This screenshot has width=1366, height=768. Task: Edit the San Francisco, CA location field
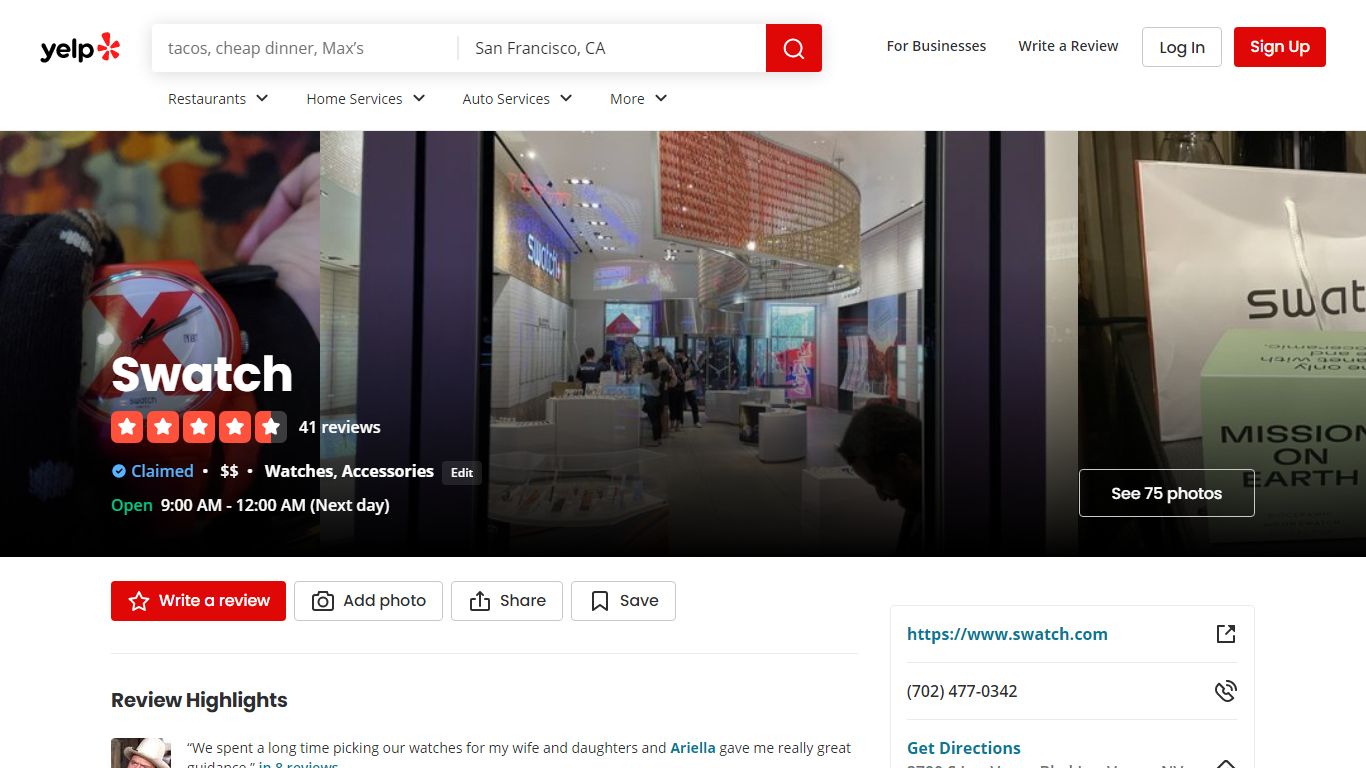click(612, 48)
